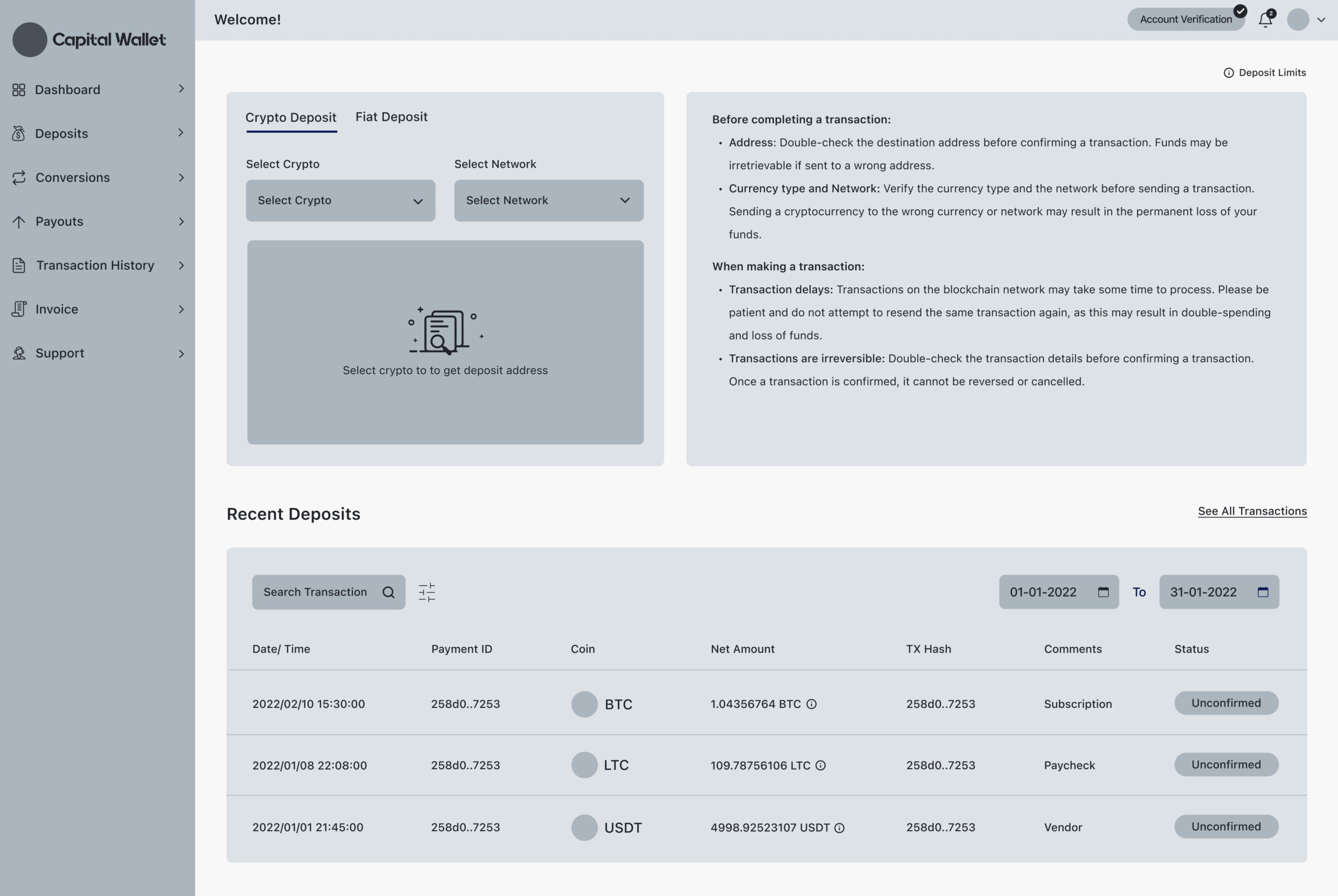The image size is (1338, 896).
Task: Click the Paycheck comment cell
Action: (1069, 765)
